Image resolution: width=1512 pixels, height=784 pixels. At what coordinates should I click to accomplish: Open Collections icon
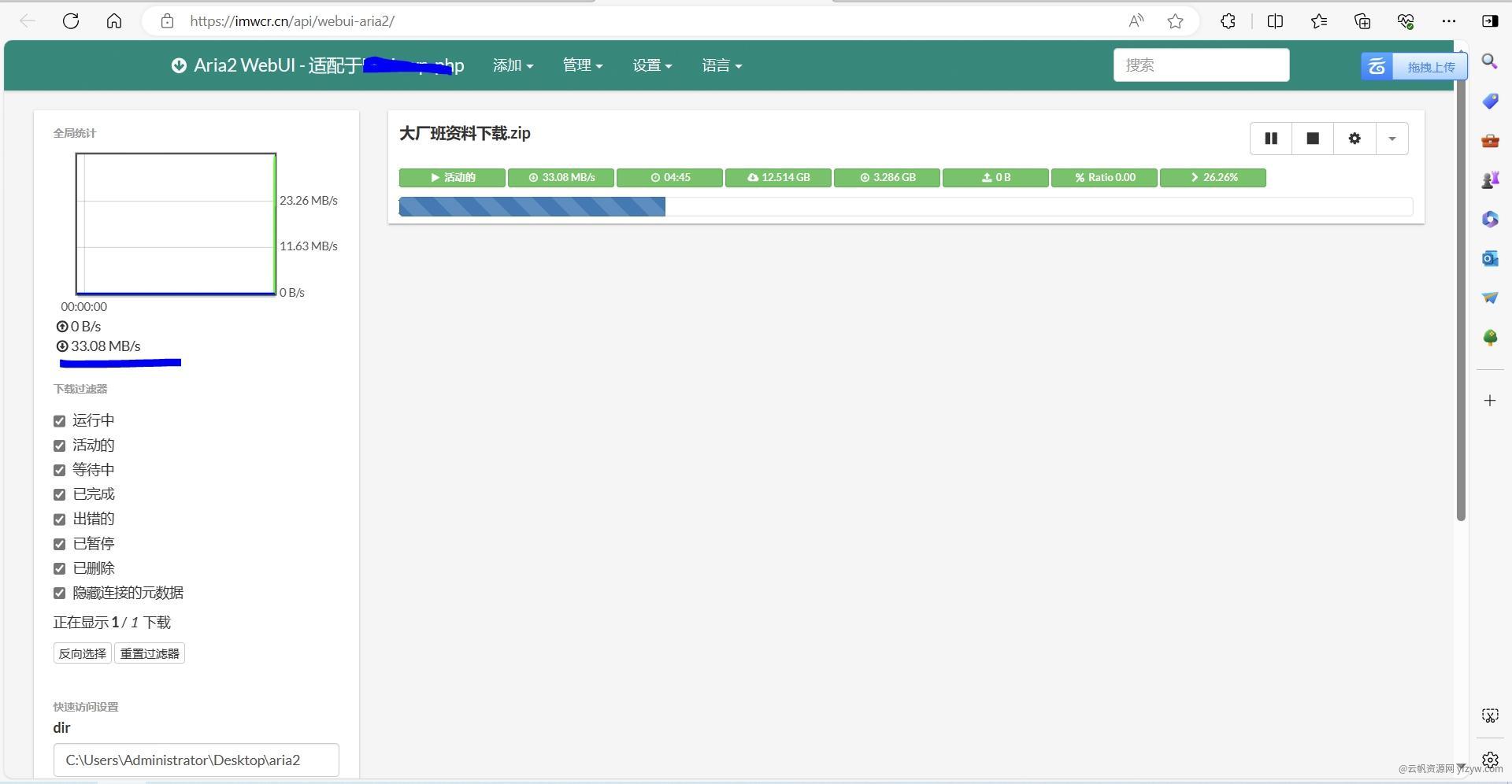coord(1362,21)
